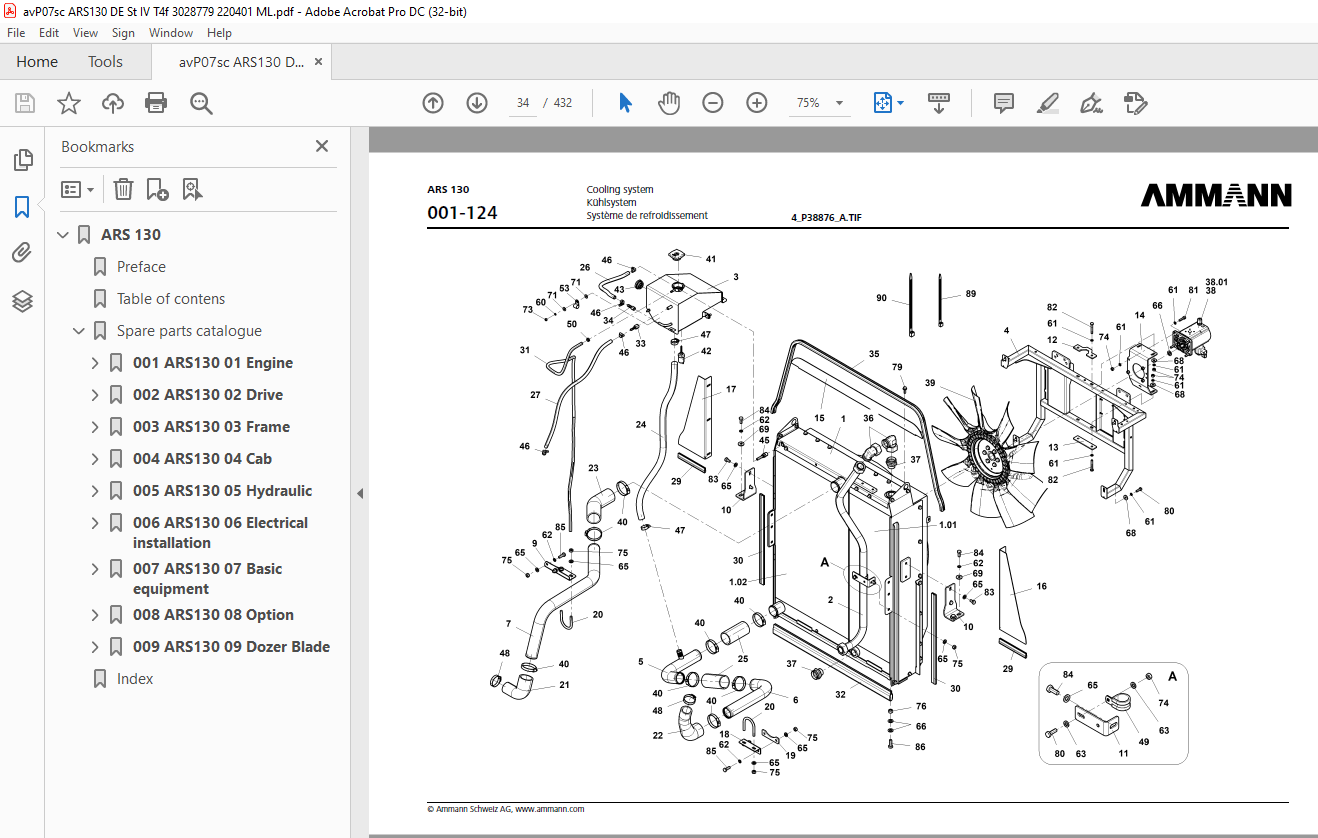Select the highlight text pen tool
This screenshot has width=1318, height=838.
coord(1047,103)
